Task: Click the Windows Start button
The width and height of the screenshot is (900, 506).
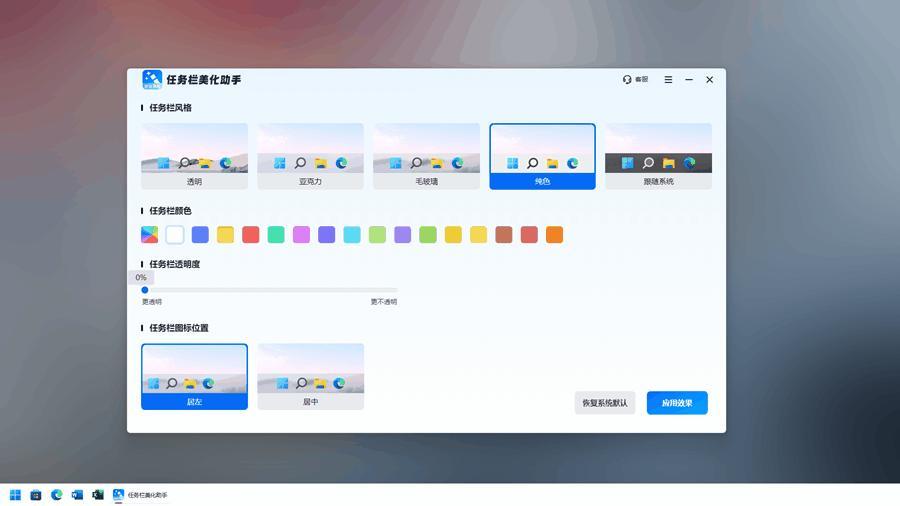Action: click(x=16, y=495)
